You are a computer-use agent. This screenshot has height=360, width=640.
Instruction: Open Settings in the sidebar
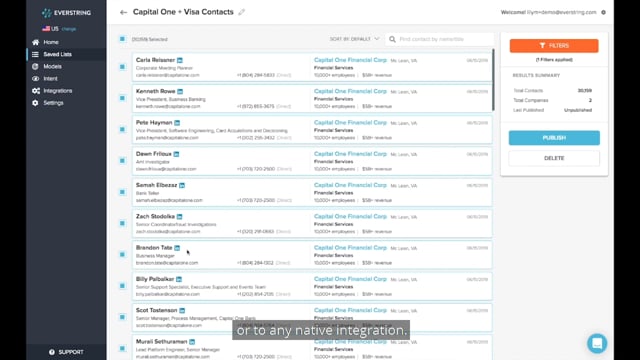(x=53, y=103)
